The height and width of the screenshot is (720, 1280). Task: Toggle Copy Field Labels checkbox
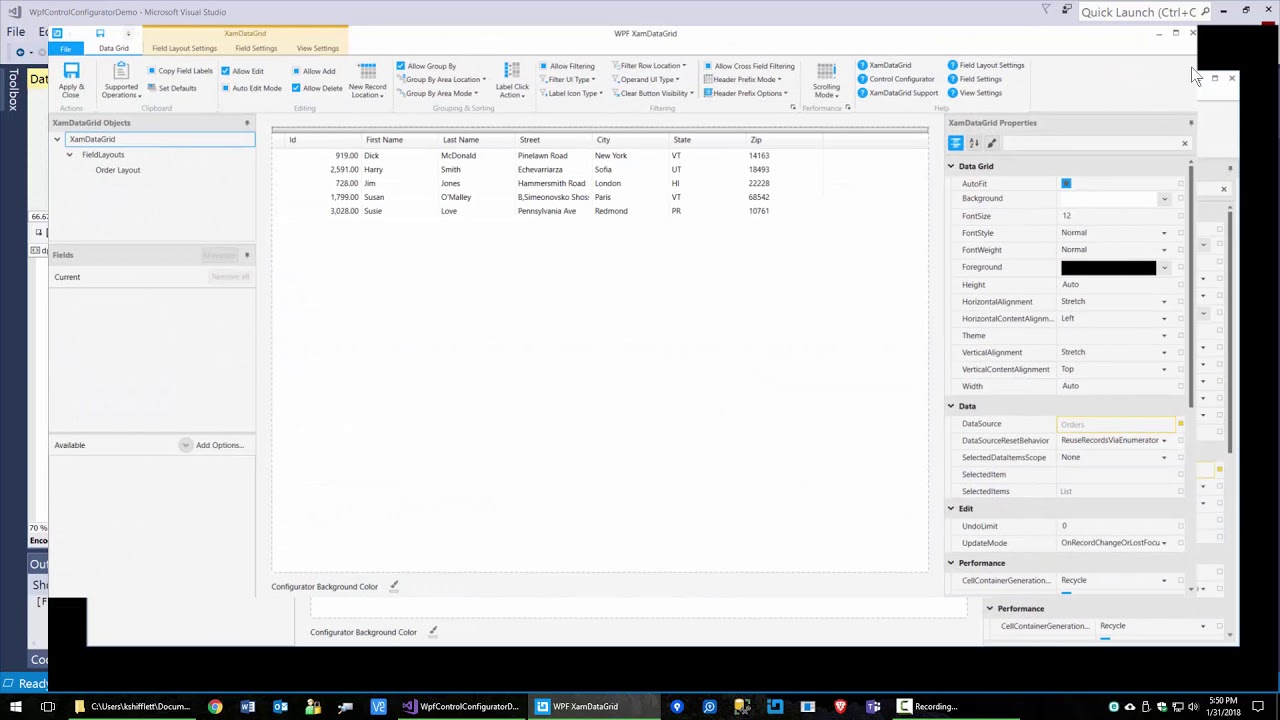(152, 71)
